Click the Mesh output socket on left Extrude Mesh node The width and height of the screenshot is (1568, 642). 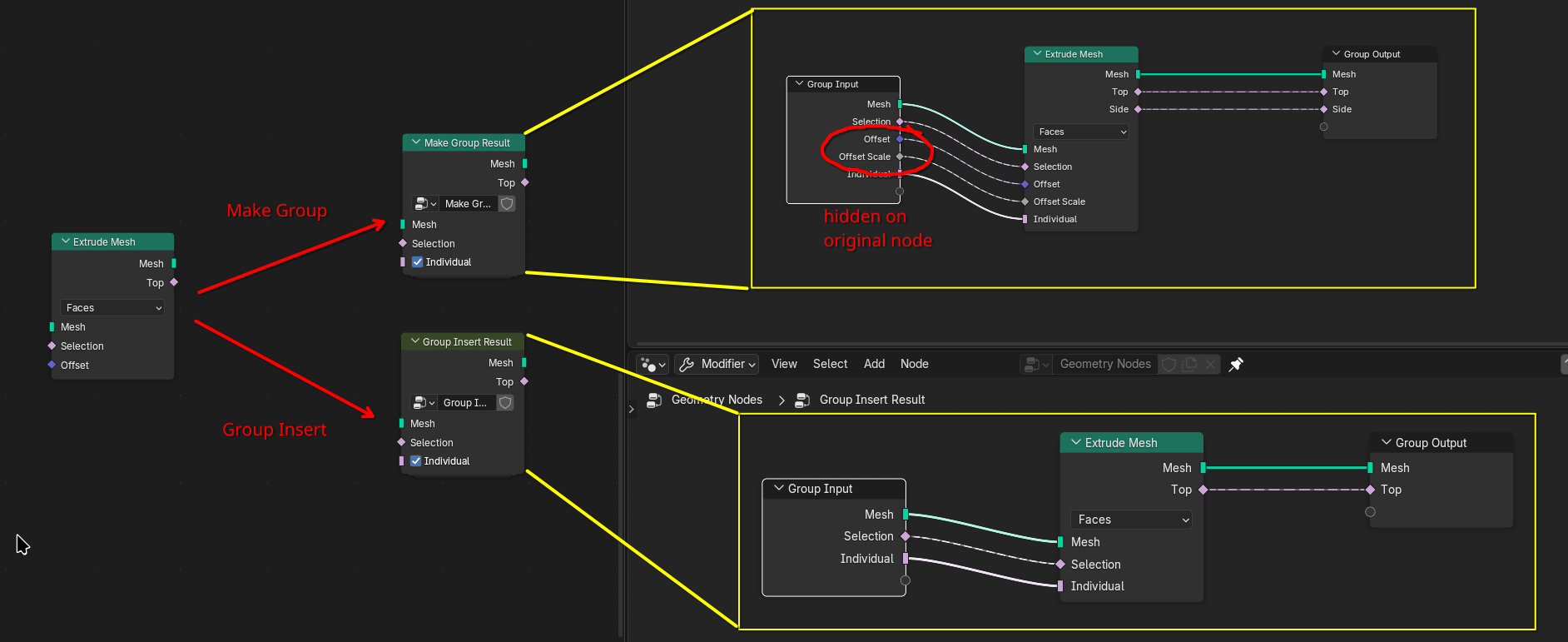pos(174,263)
